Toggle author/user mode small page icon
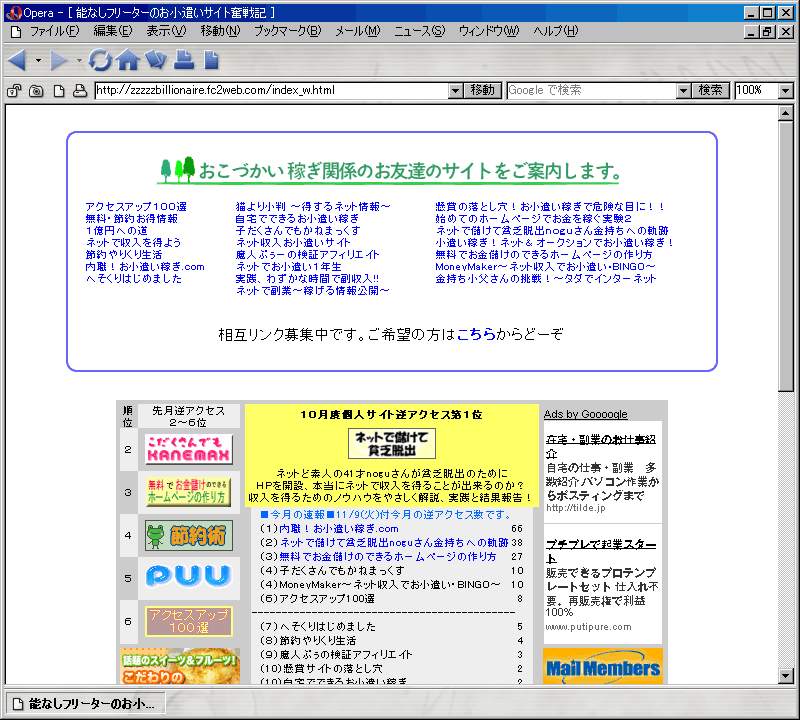Image resolution: width=800 pixels, height=720 pixels. click(59, 91)
